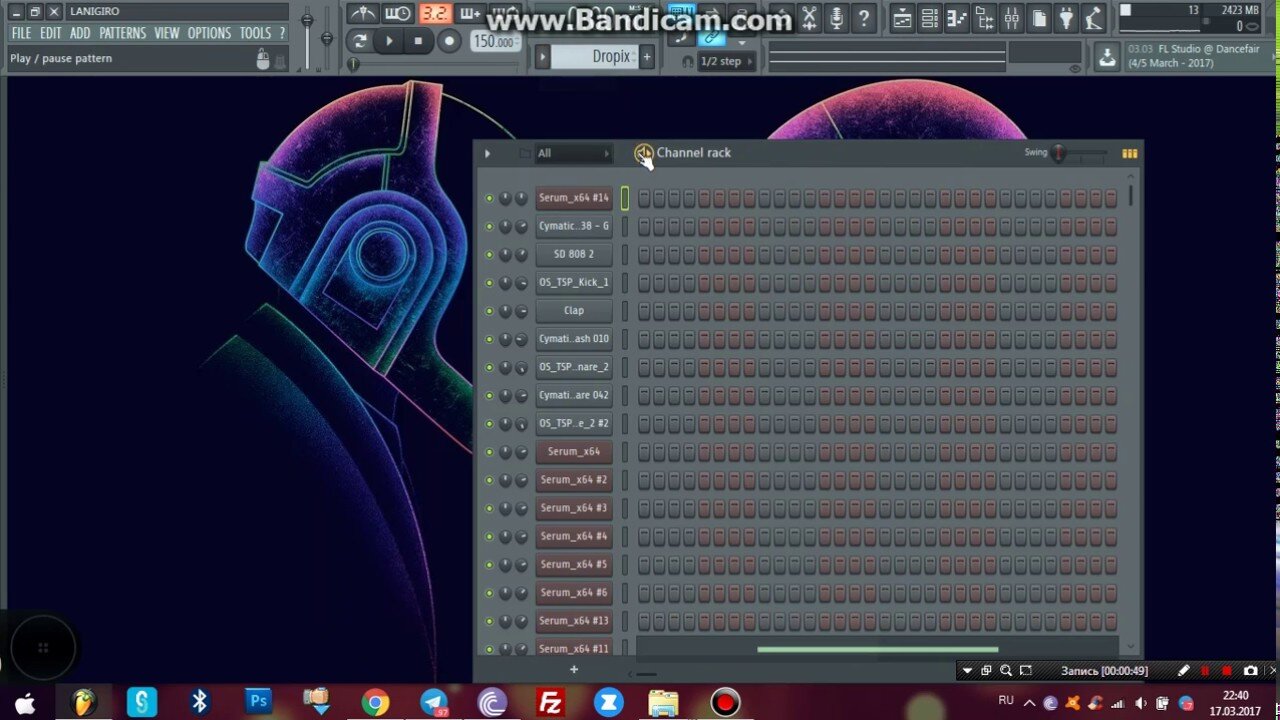Click the Bandicam pencil draw icon

(x=1183, y=671)
